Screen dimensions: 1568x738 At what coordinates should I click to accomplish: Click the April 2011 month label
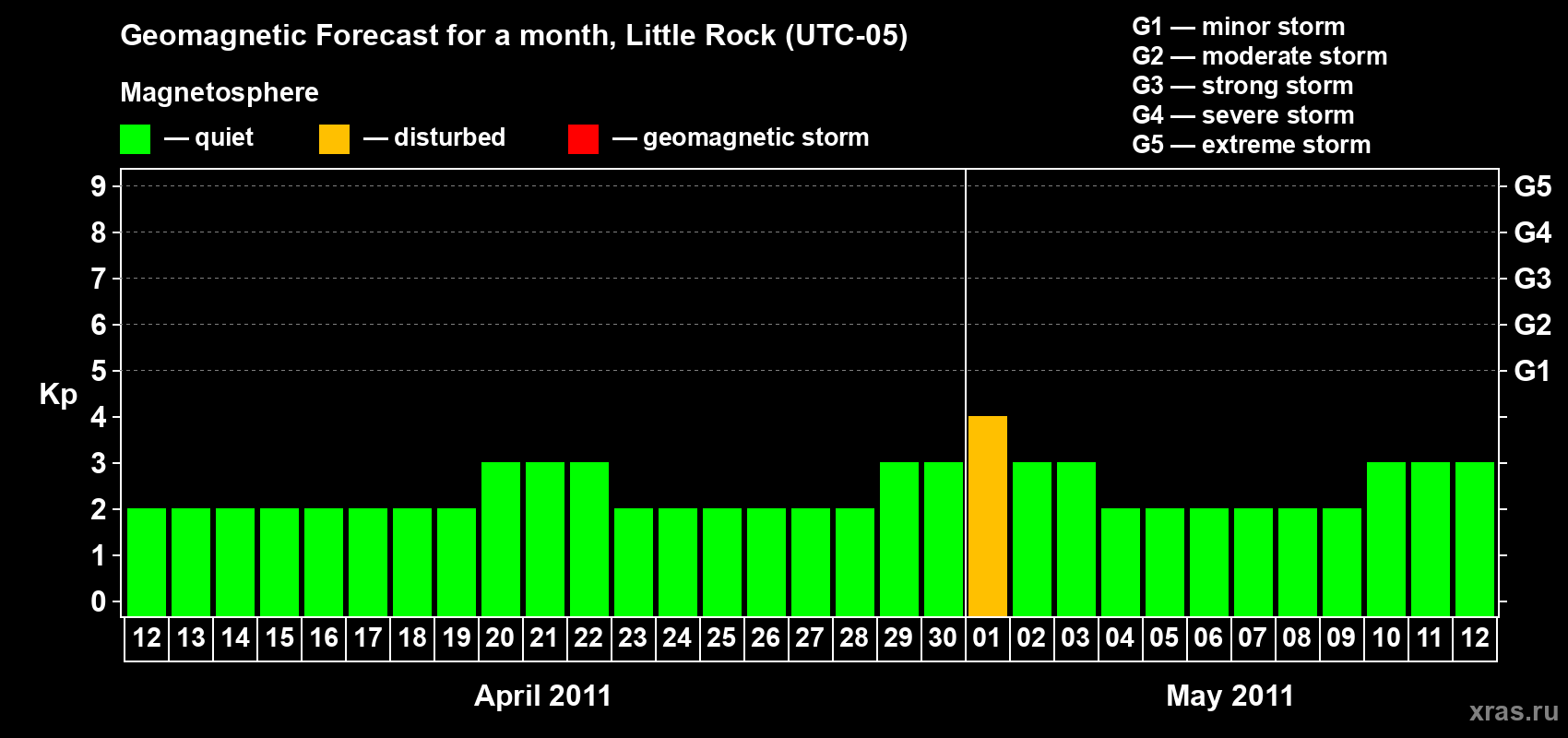pyautogui.click(x=542, y=696)
